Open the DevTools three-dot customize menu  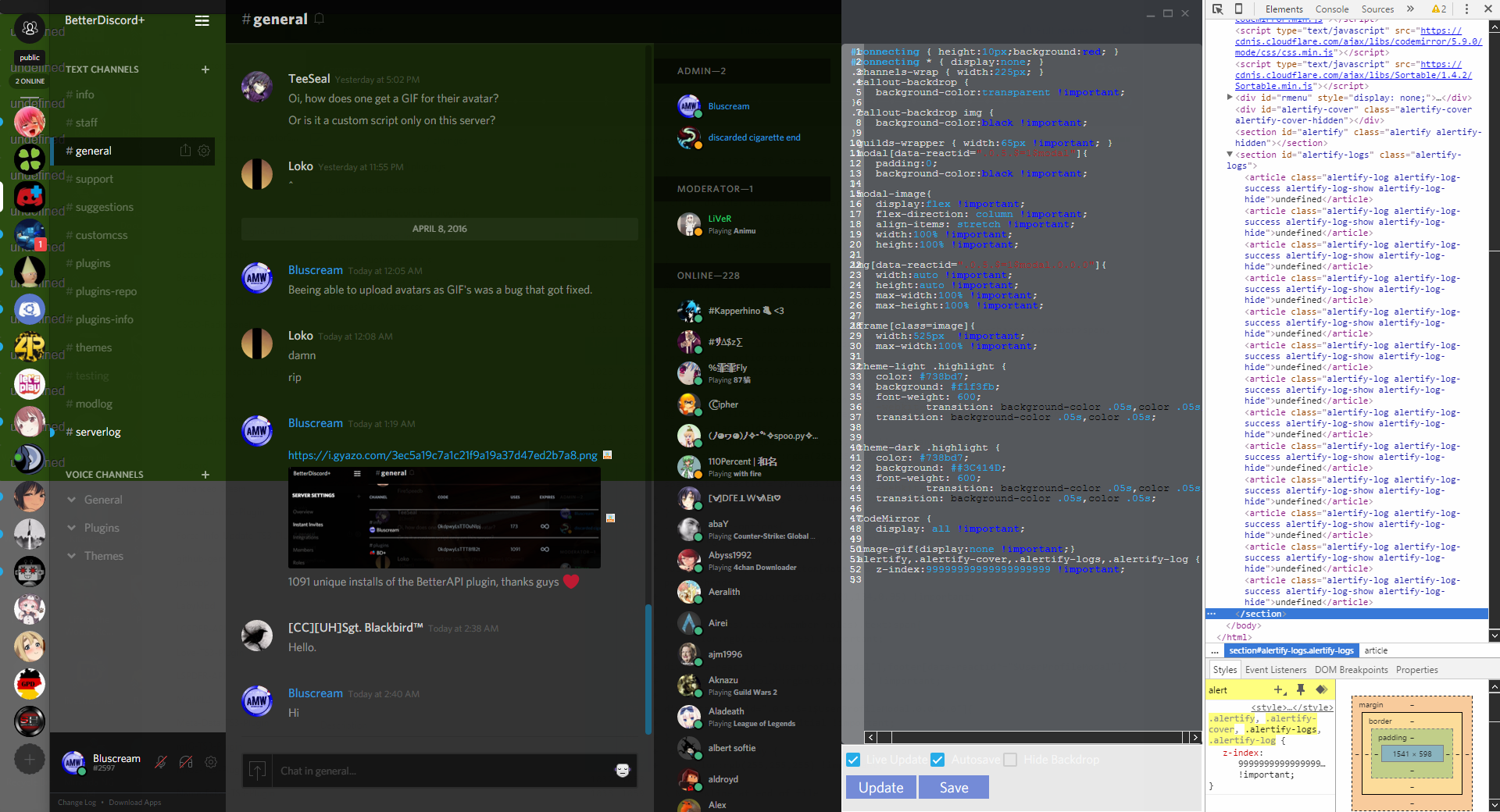(1466, 9)
